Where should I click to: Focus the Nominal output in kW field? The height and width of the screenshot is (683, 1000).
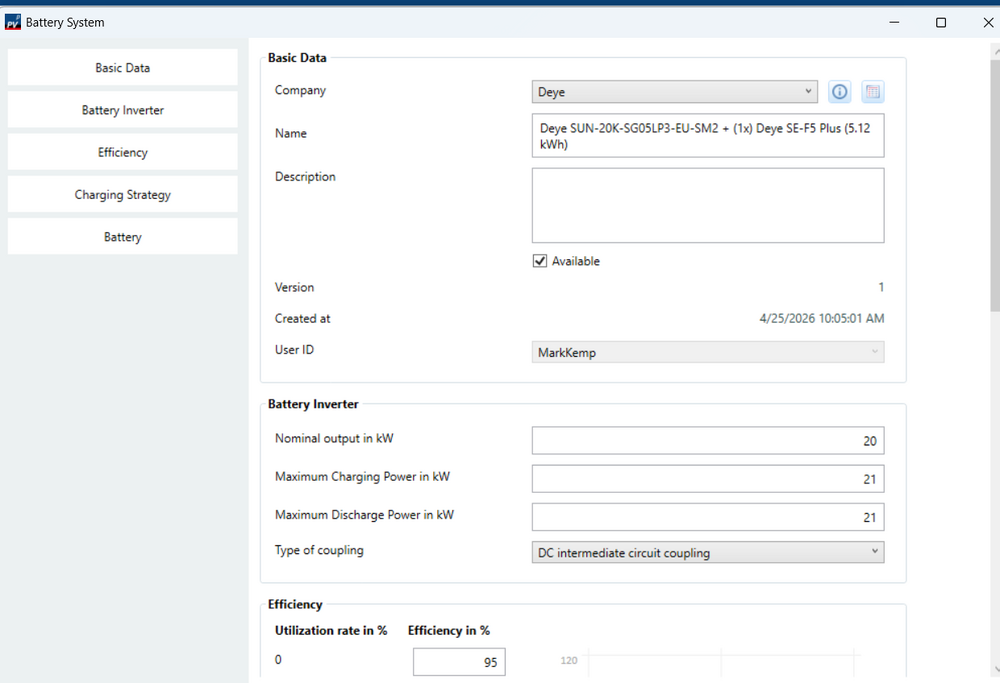click(x=707, y=441)
